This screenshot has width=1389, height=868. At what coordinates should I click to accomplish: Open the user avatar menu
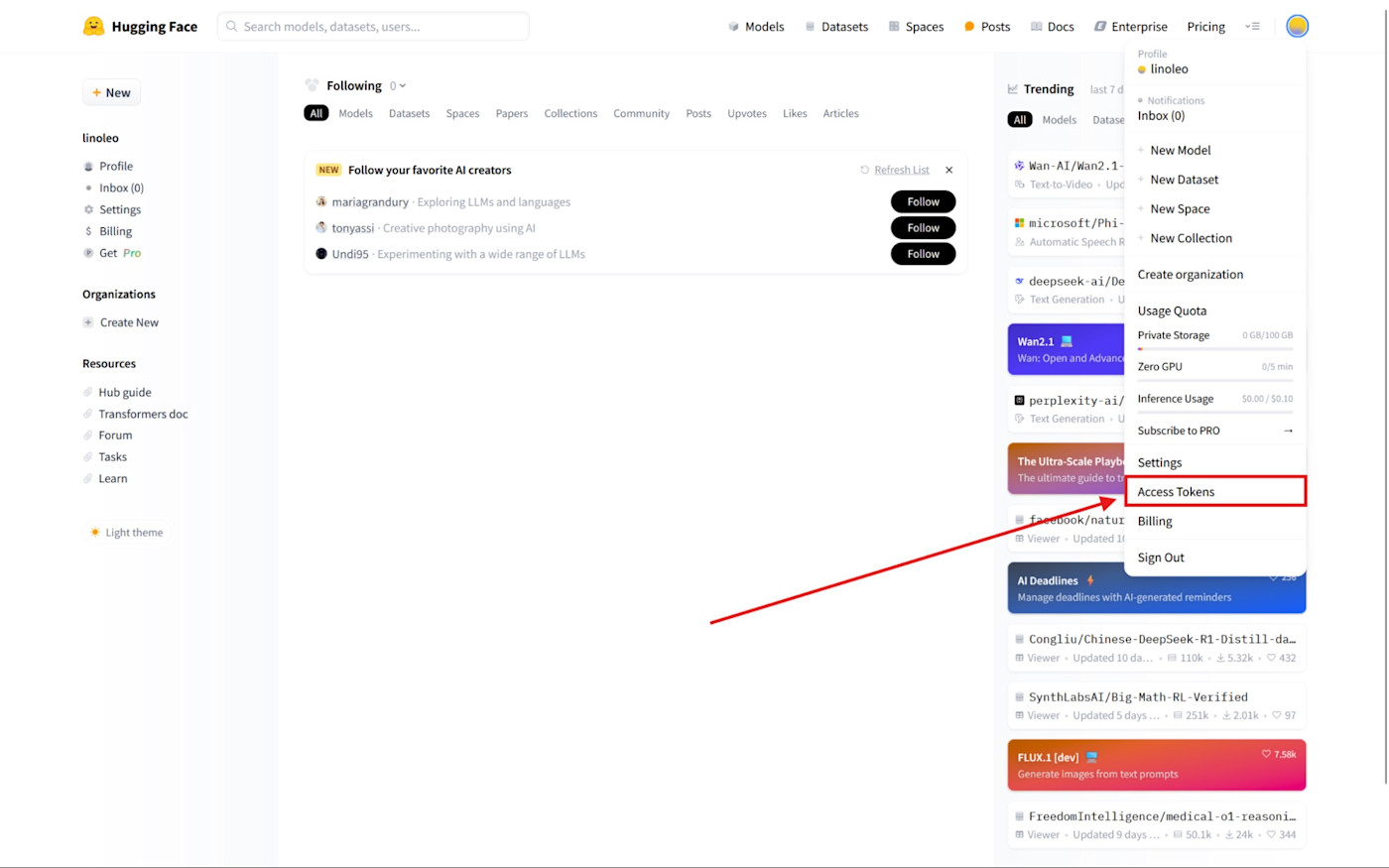pyautogui.click(x=1297, y=27)
